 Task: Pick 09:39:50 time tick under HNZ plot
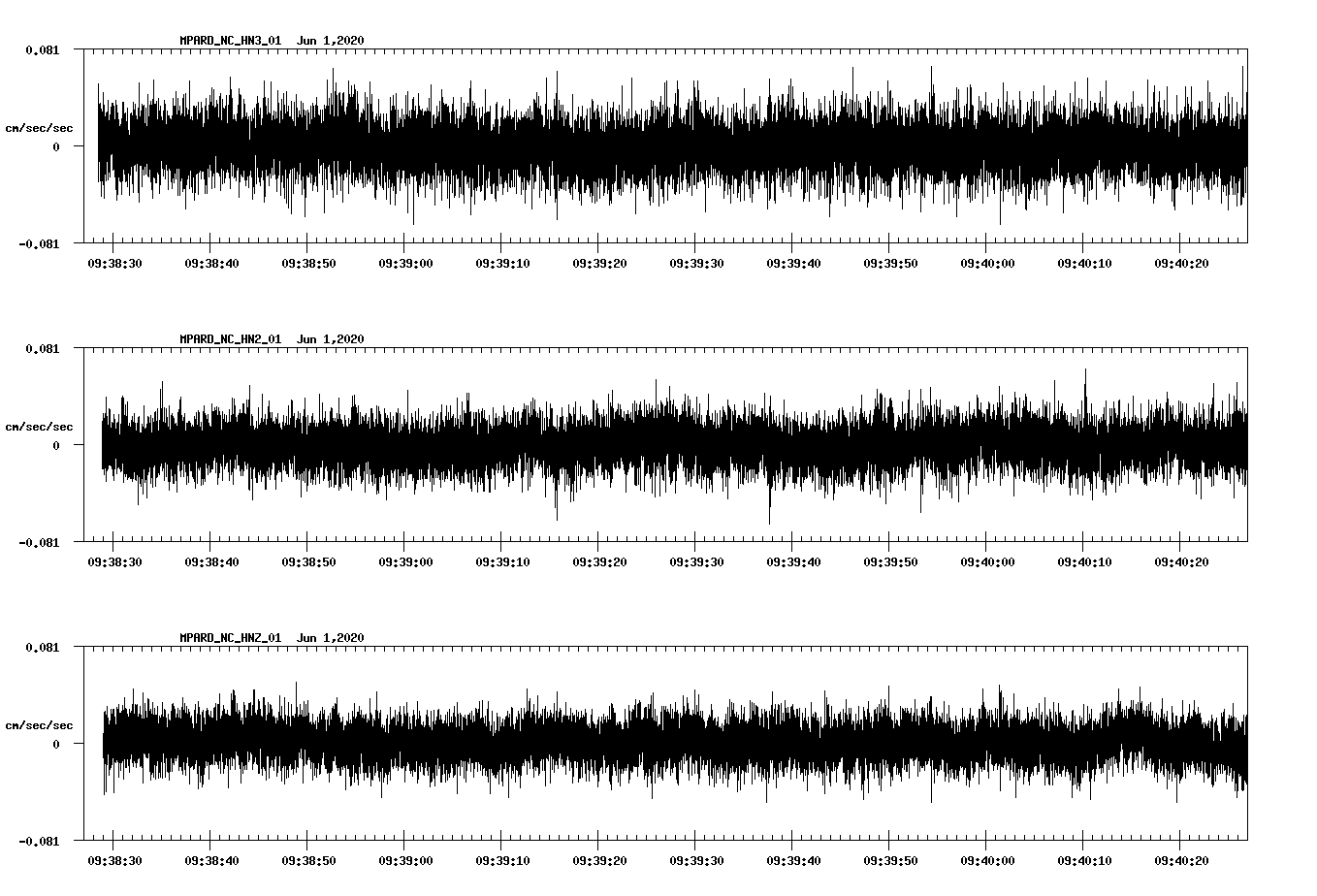coord(890,860)
